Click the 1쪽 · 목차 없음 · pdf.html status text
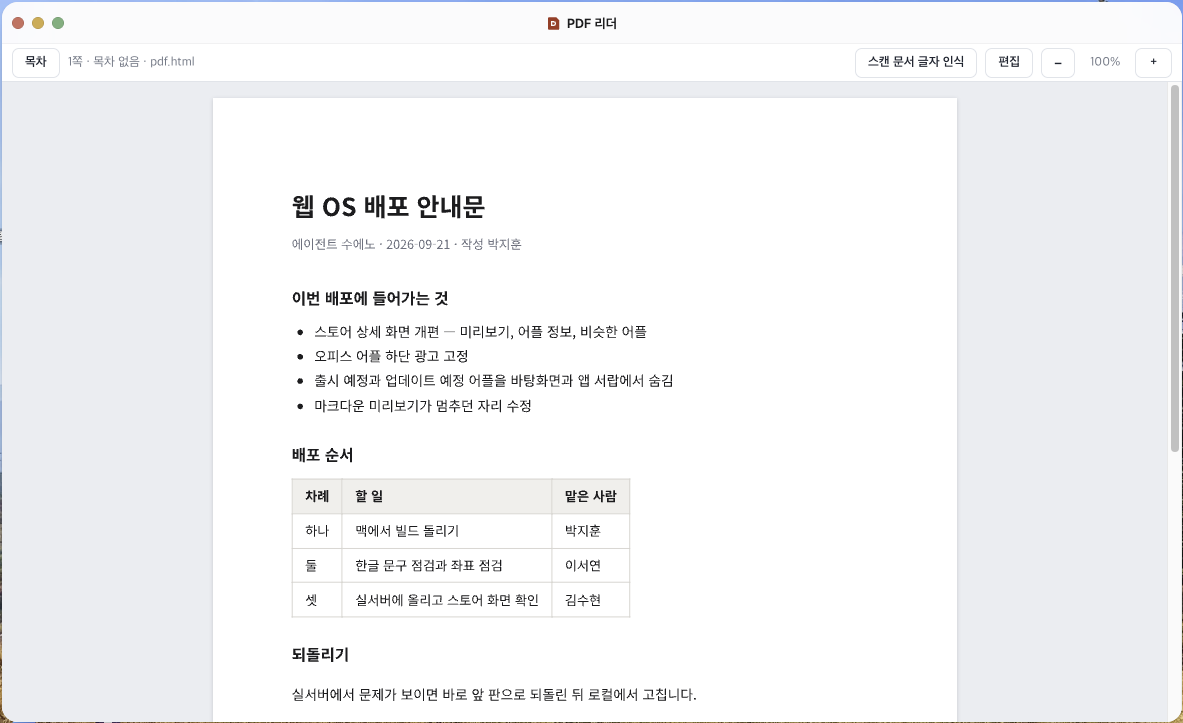Viewport: 1183px width, 723px height. (131, 62)
